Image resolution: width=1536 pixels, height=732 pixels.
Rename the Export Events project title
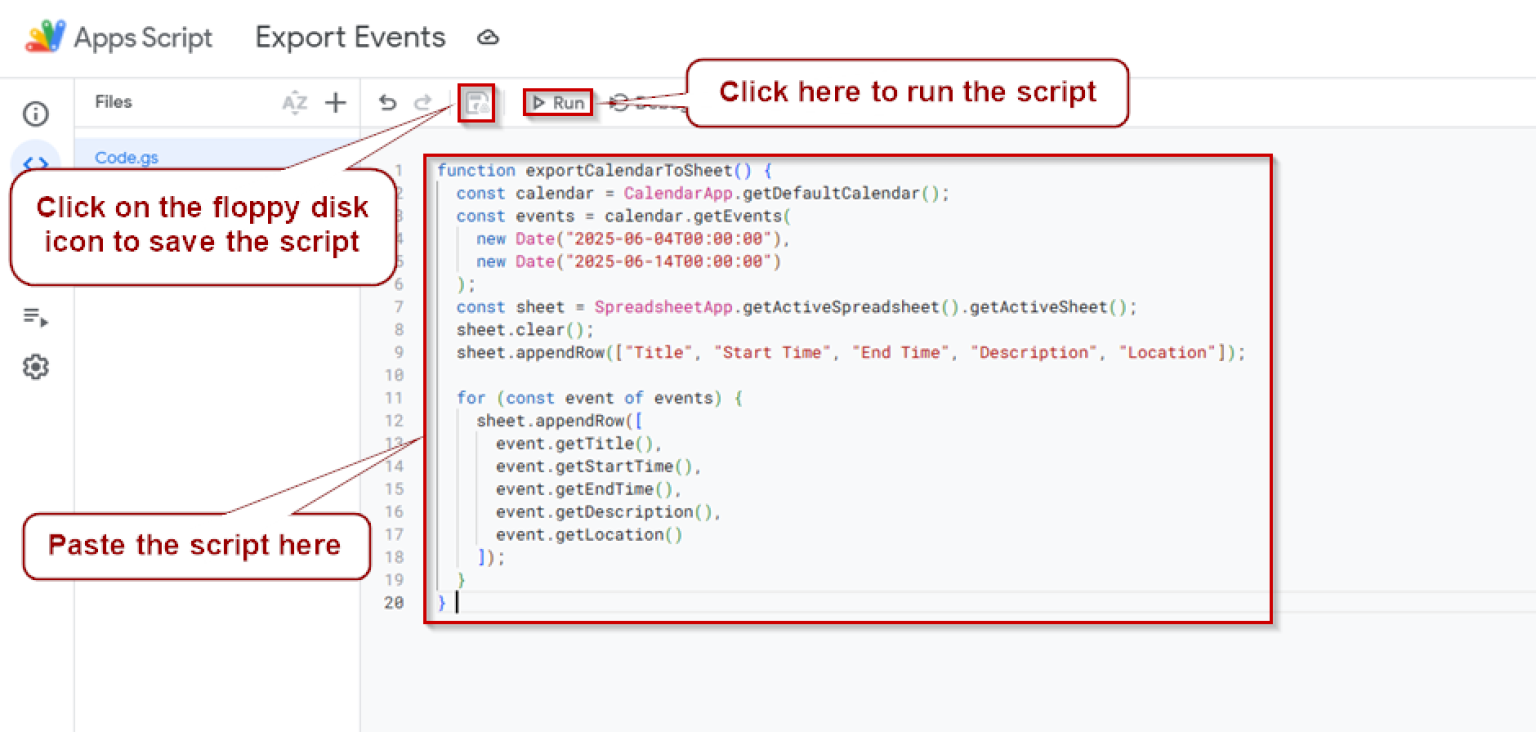[350, 37]
